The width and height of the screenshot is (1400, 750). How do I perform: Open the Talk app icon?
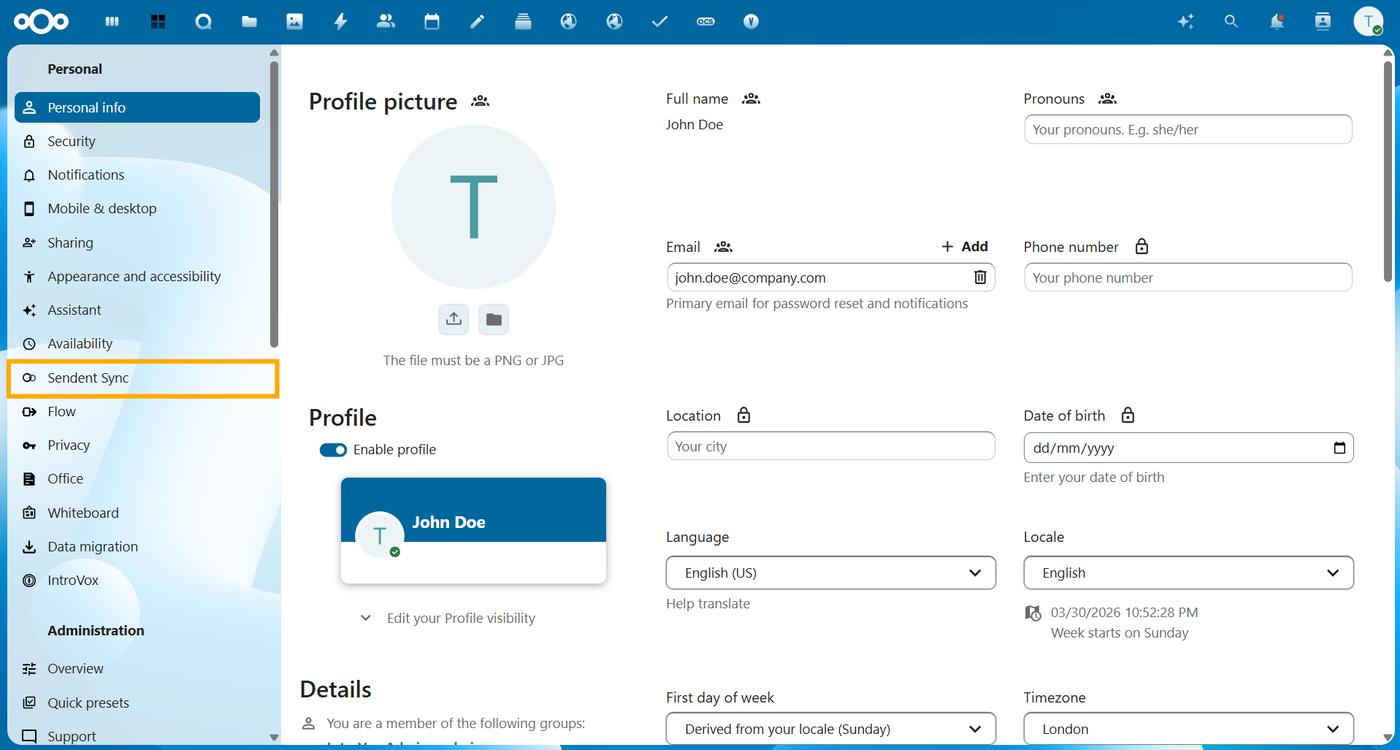tap(204, 21)
